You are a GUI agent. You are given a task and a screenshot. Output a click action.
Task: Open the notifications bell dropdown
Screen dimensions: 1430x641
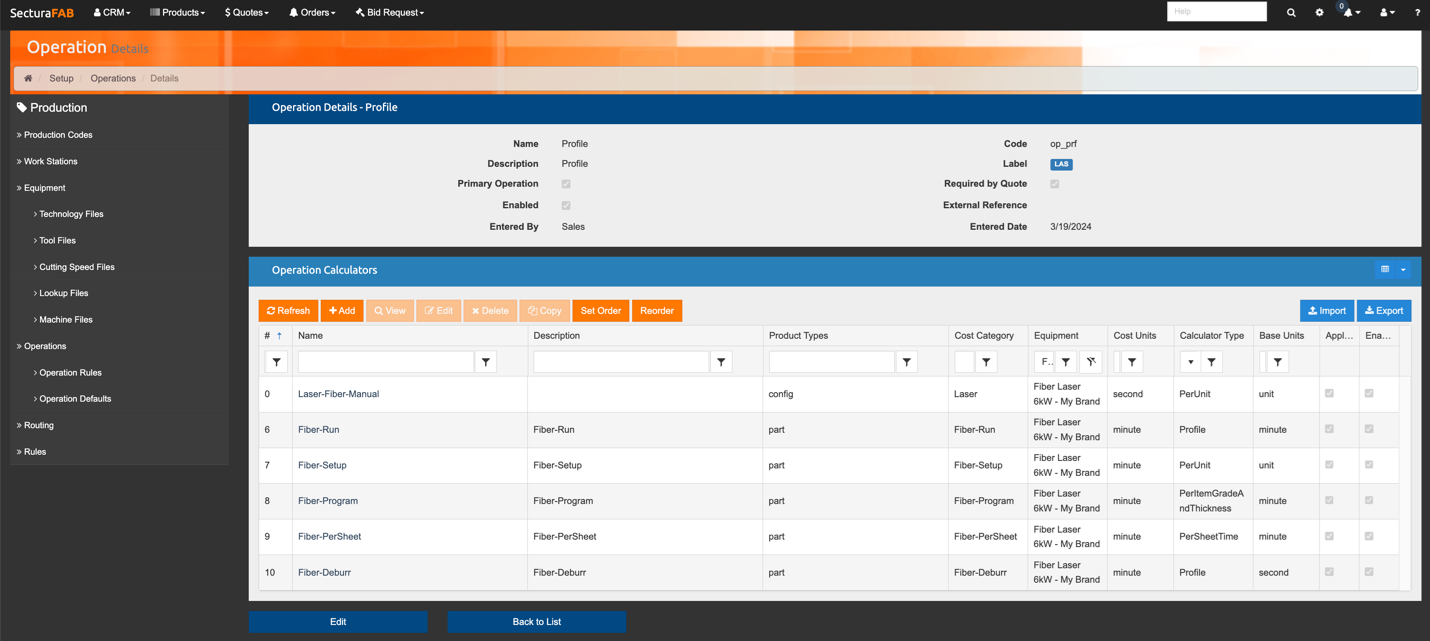1350,13
